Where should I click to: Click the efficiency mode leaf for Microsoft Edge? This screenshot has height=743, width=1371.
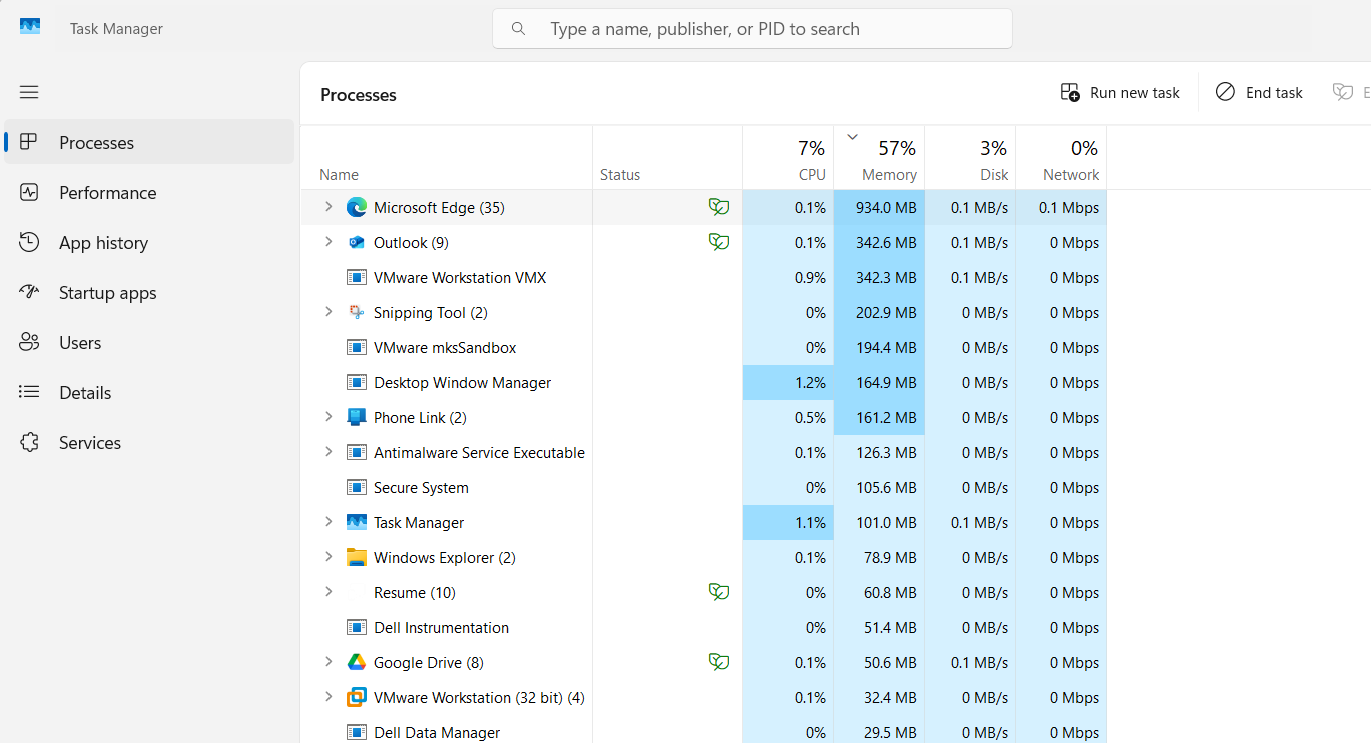tap(719, 207)
